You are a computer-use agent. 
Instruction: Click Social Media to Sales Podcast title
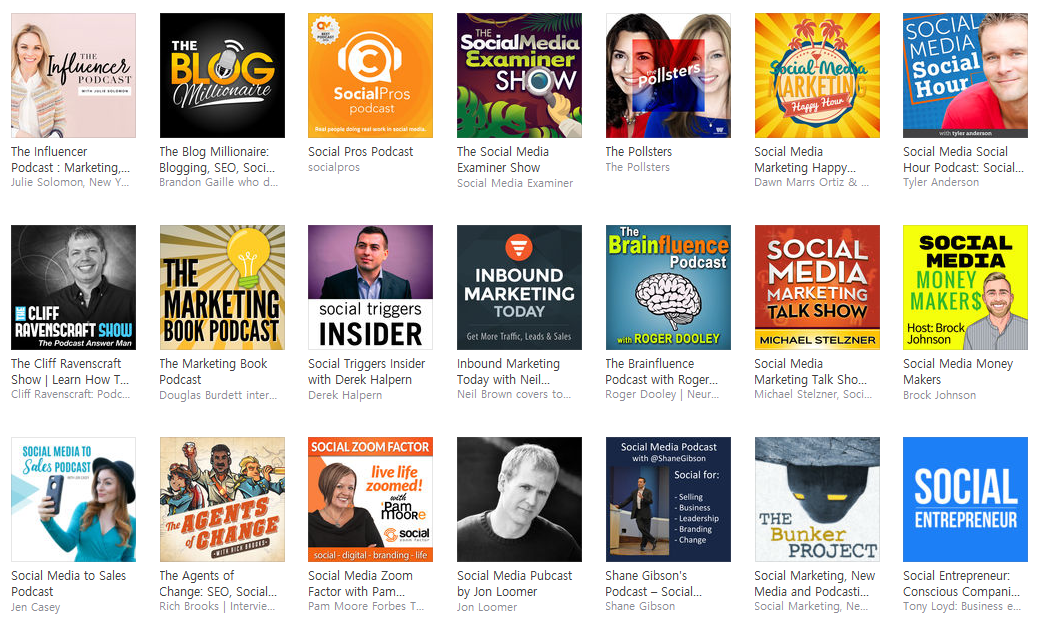[x=68, y=584]
